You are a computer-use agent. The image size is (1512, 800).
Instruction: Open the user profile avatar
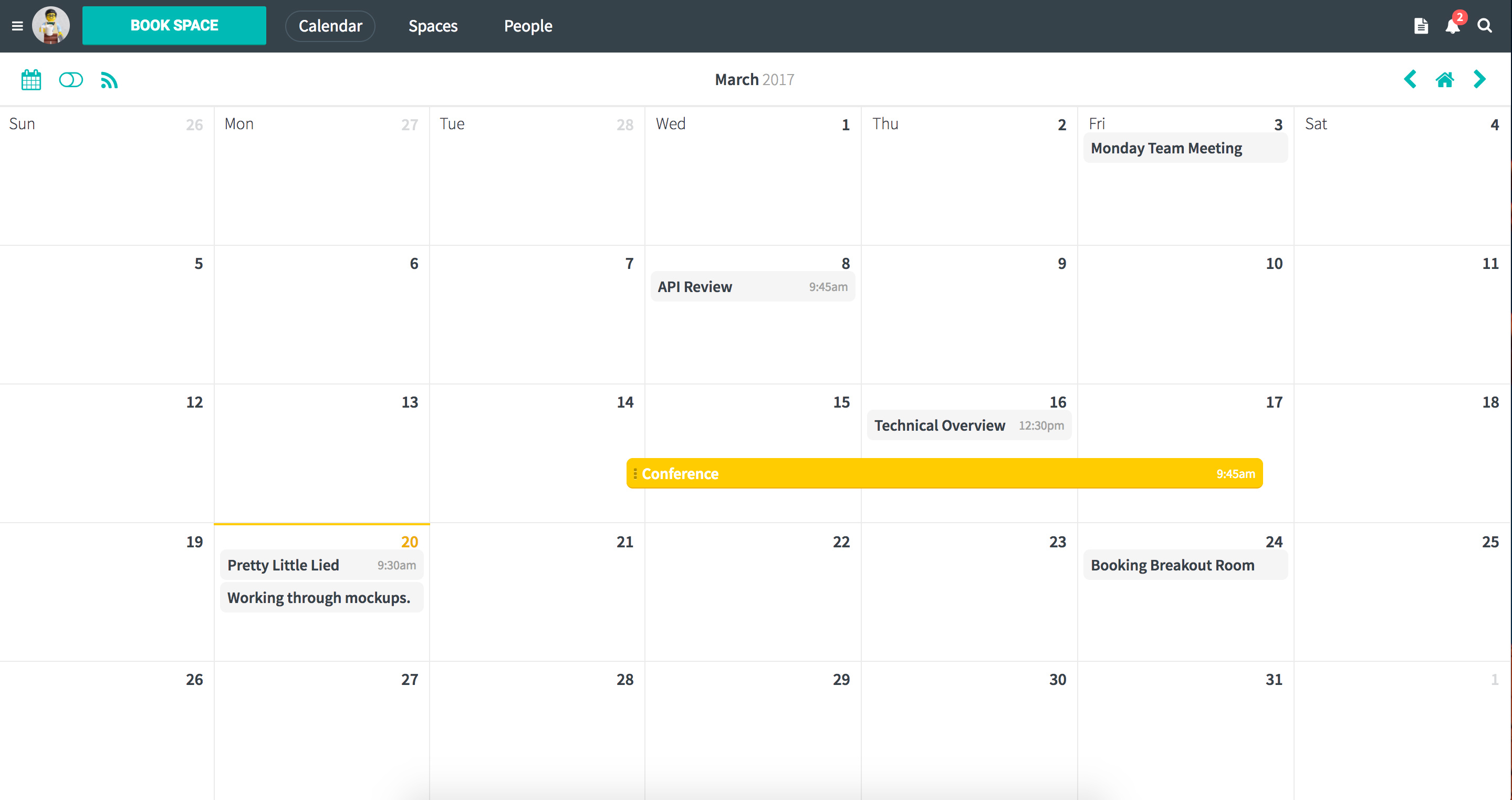pos(51,25)
